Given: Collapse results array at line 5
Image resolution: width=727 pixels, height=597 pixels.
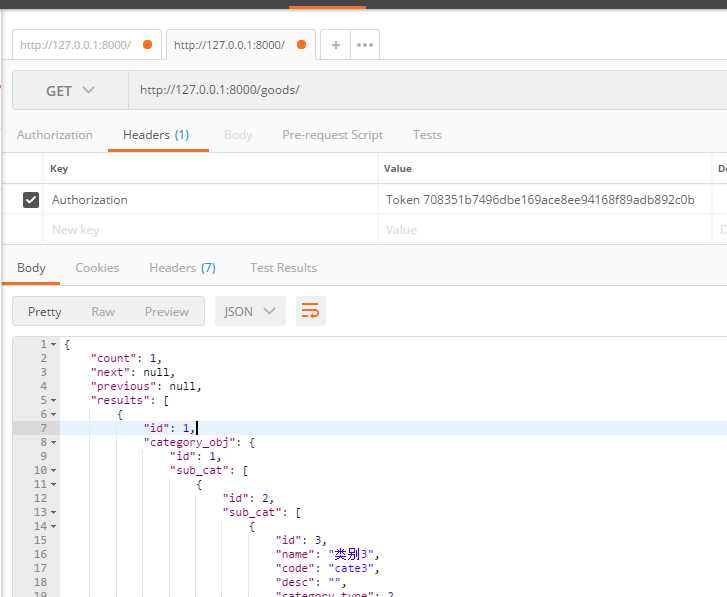Looking at the screenshot, I should click(x=53, y=400).
